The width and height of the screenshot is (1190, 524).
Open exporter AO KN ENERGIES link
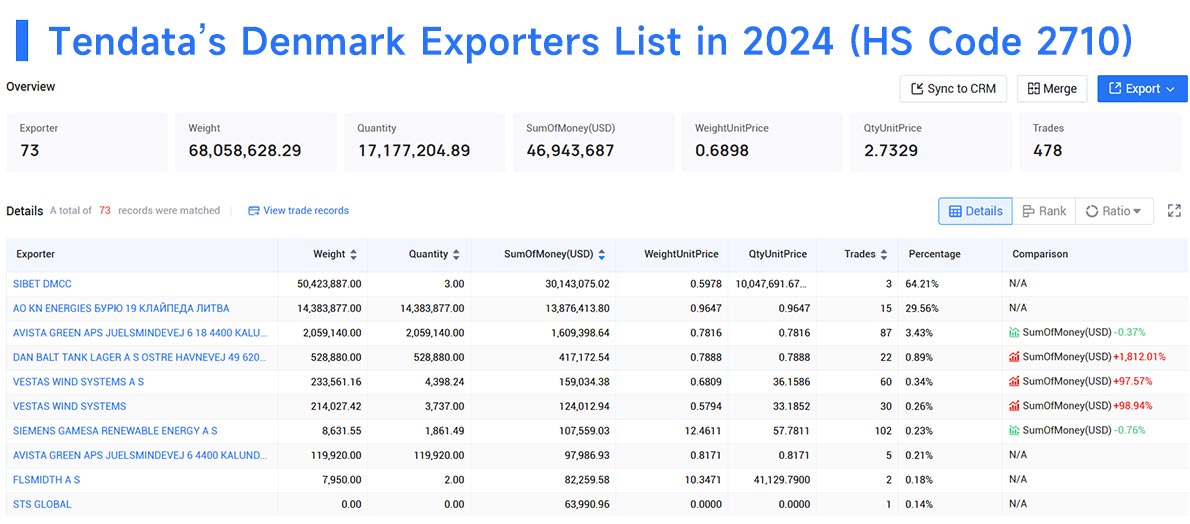pos(121,308)
